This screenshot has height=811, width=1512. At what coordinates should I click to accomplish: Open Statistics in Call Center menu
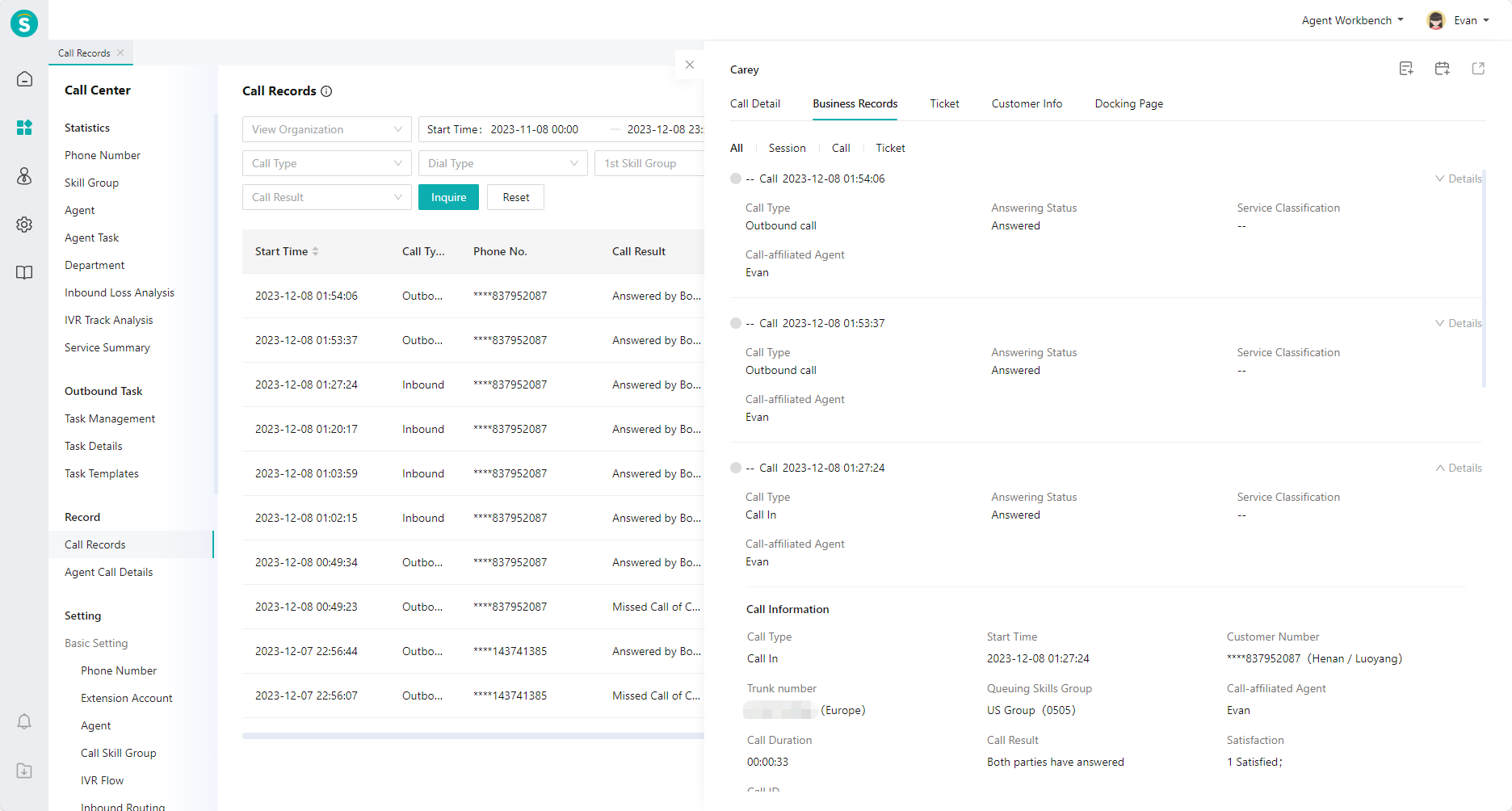87,128
